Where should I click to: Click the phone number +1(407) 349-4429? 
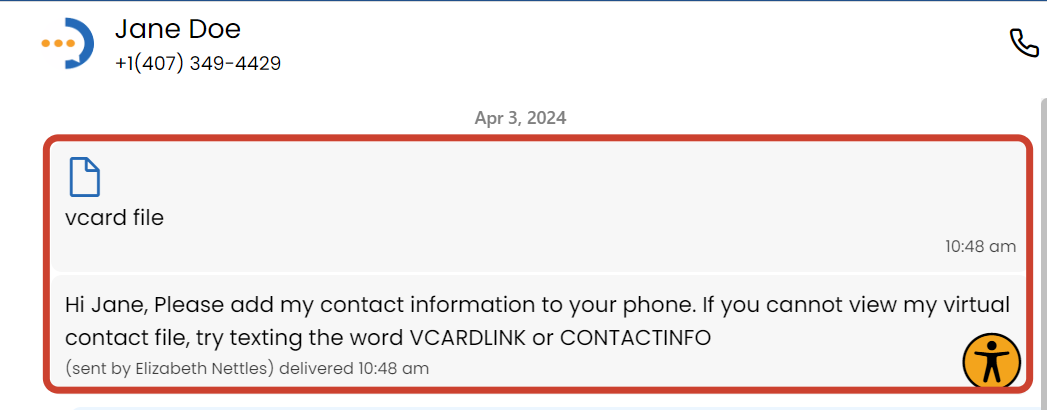click(197, 63)
